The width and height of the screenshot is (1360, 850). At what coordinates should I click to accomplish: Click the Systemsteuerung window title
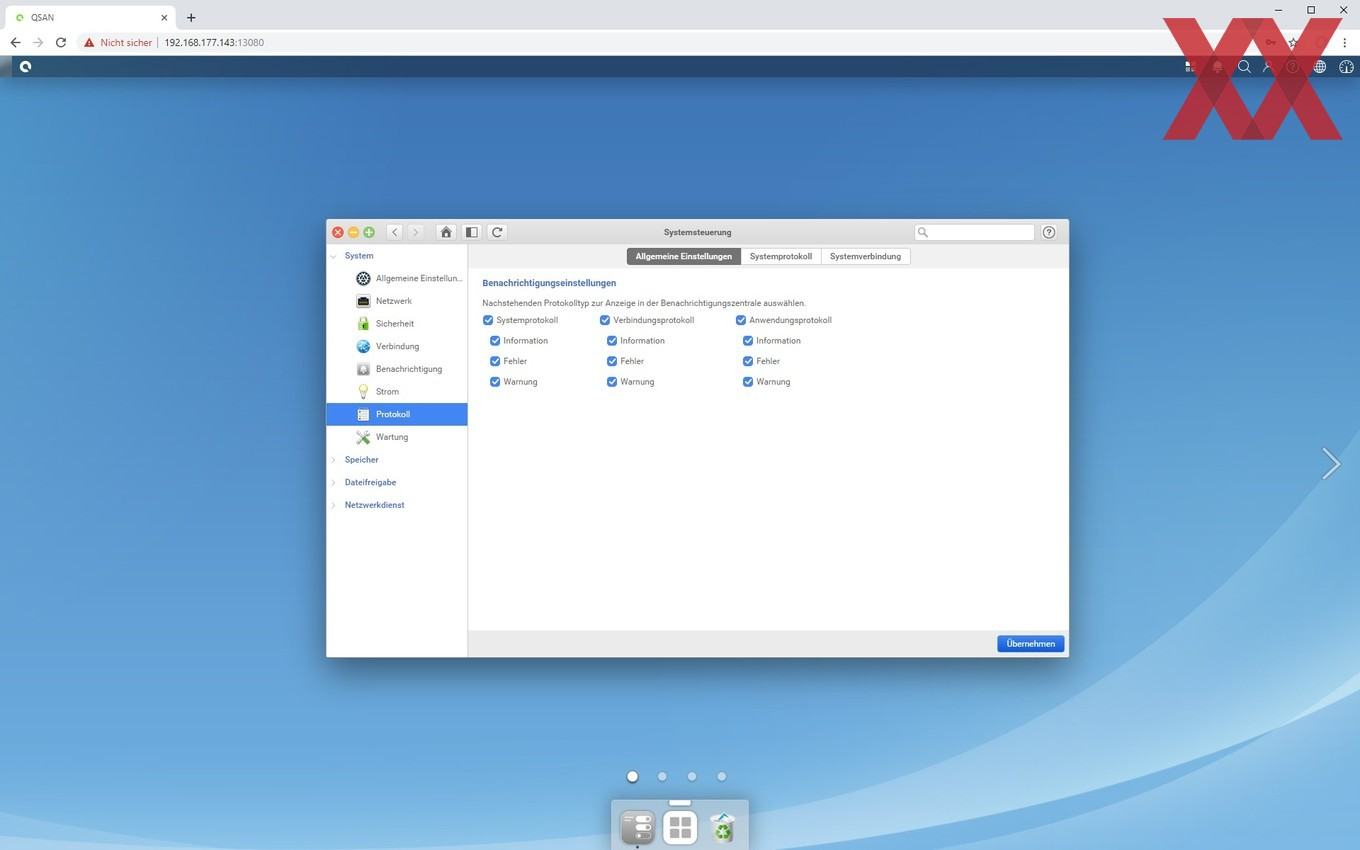click(697, 232)
